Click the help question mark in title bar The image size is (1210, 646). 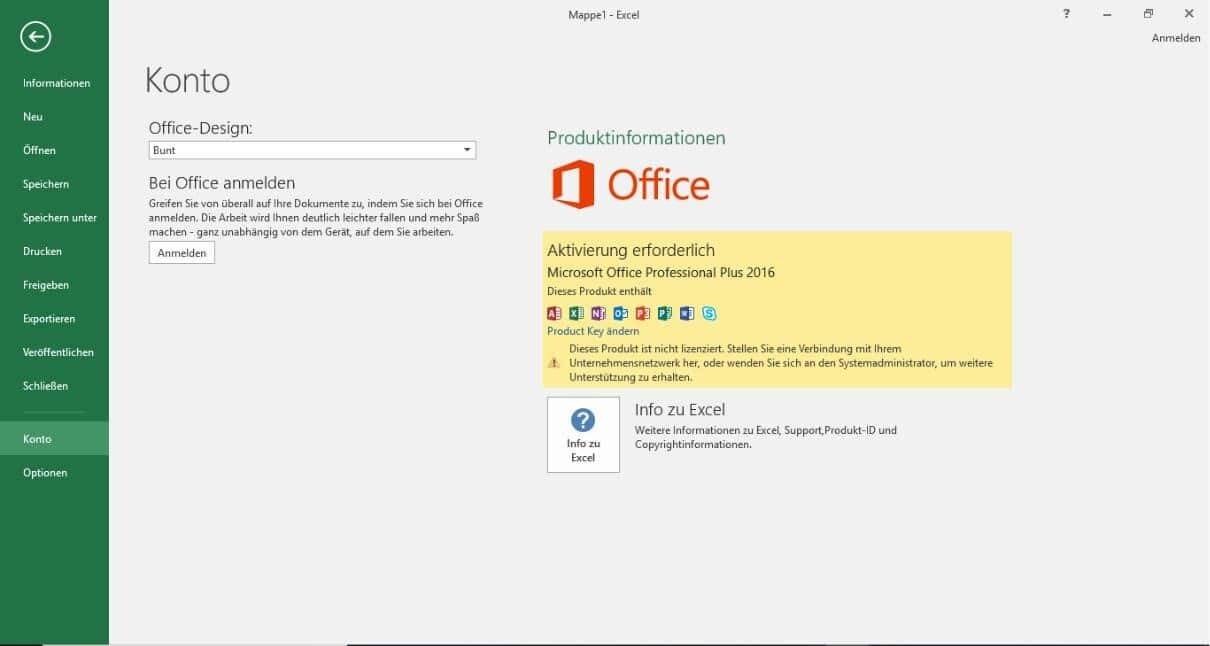pyautogui.click(x=1066, y=14)
